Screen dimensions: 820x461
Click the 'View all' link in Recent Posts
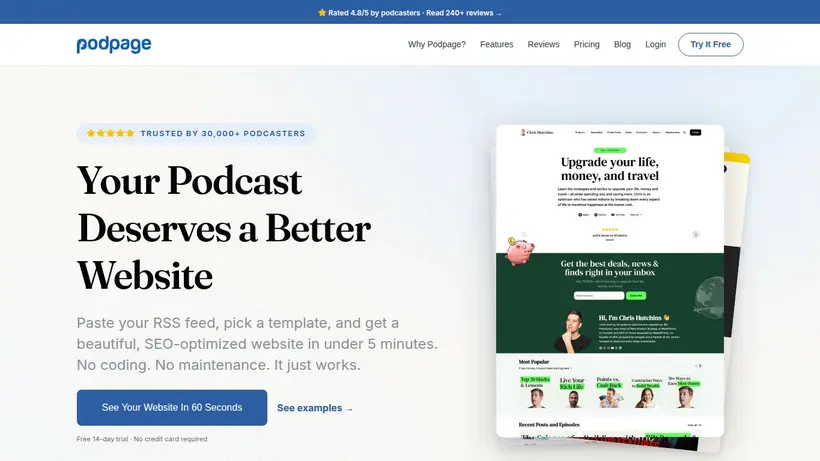[694, 425]
